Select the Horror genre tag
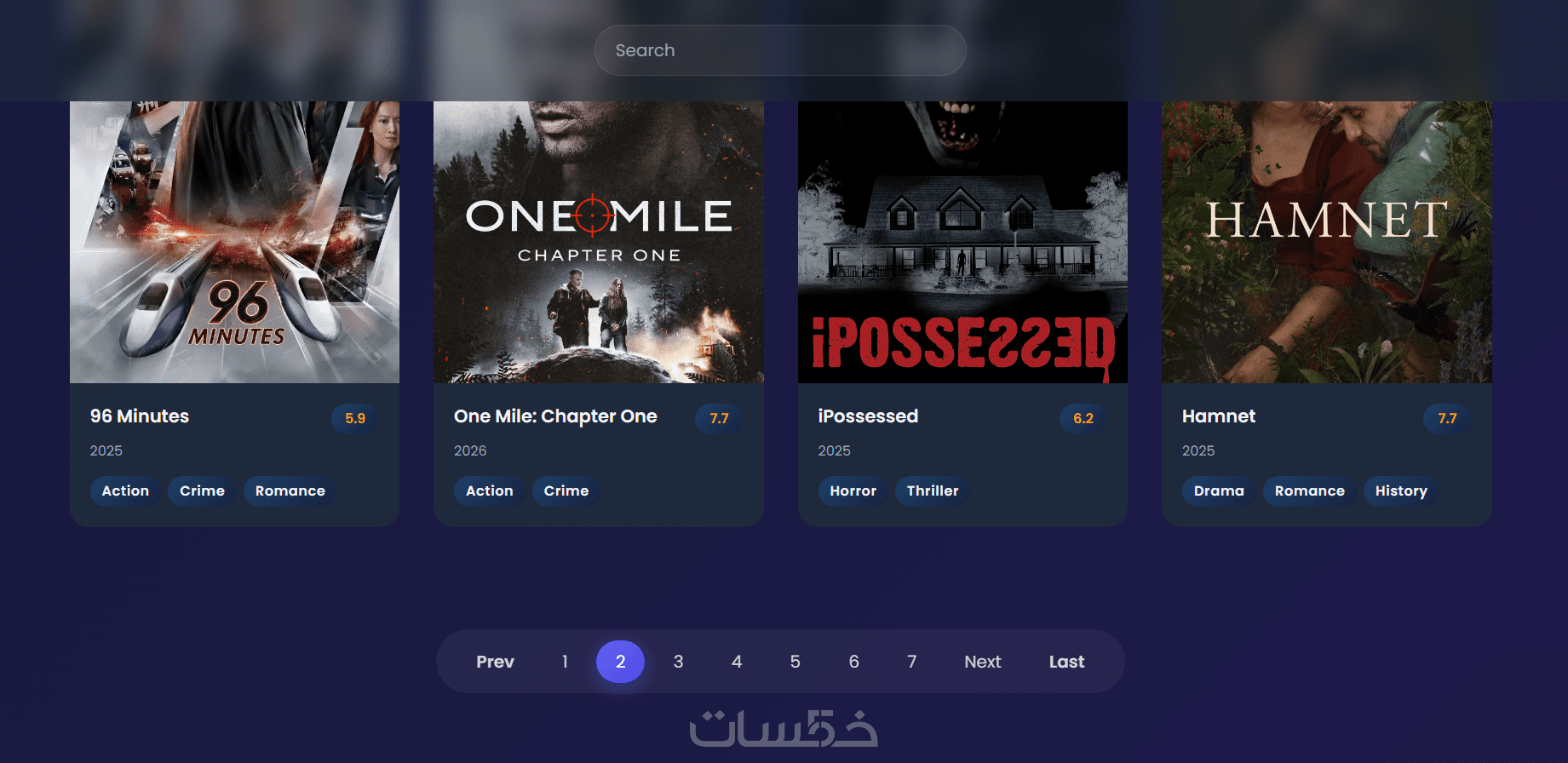1568x763 pixels. pyautogui.click(x=853, y=490)
